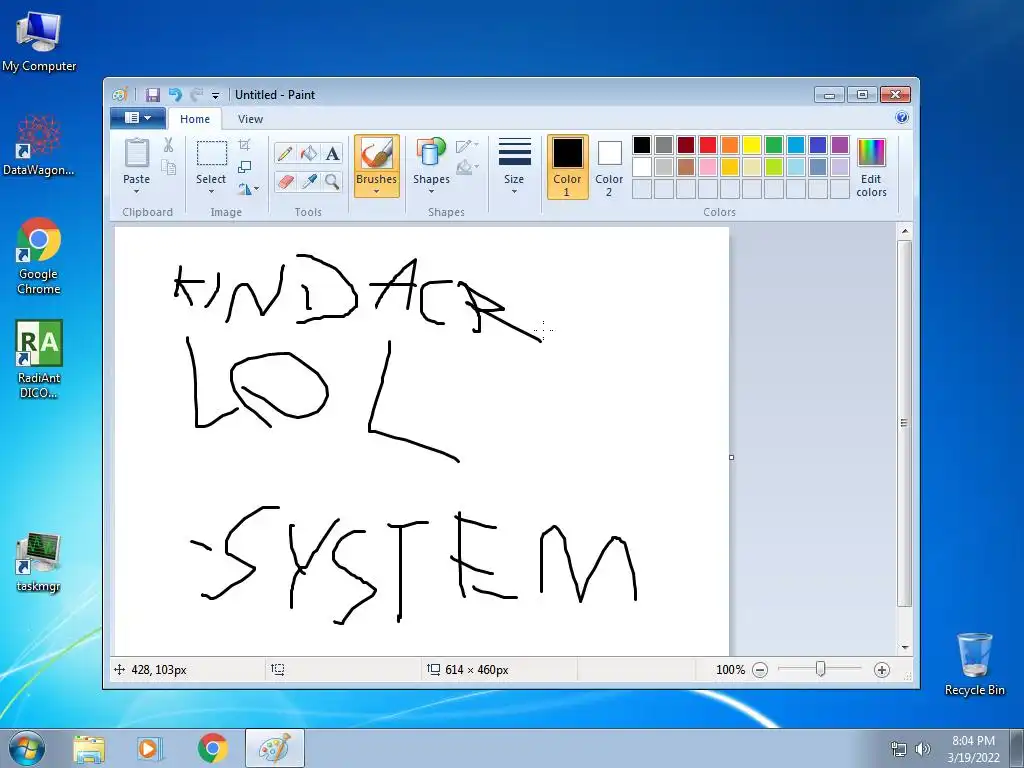Select the taskmgr desktop shortcut
1024x768 pixels.
point(39,562)
